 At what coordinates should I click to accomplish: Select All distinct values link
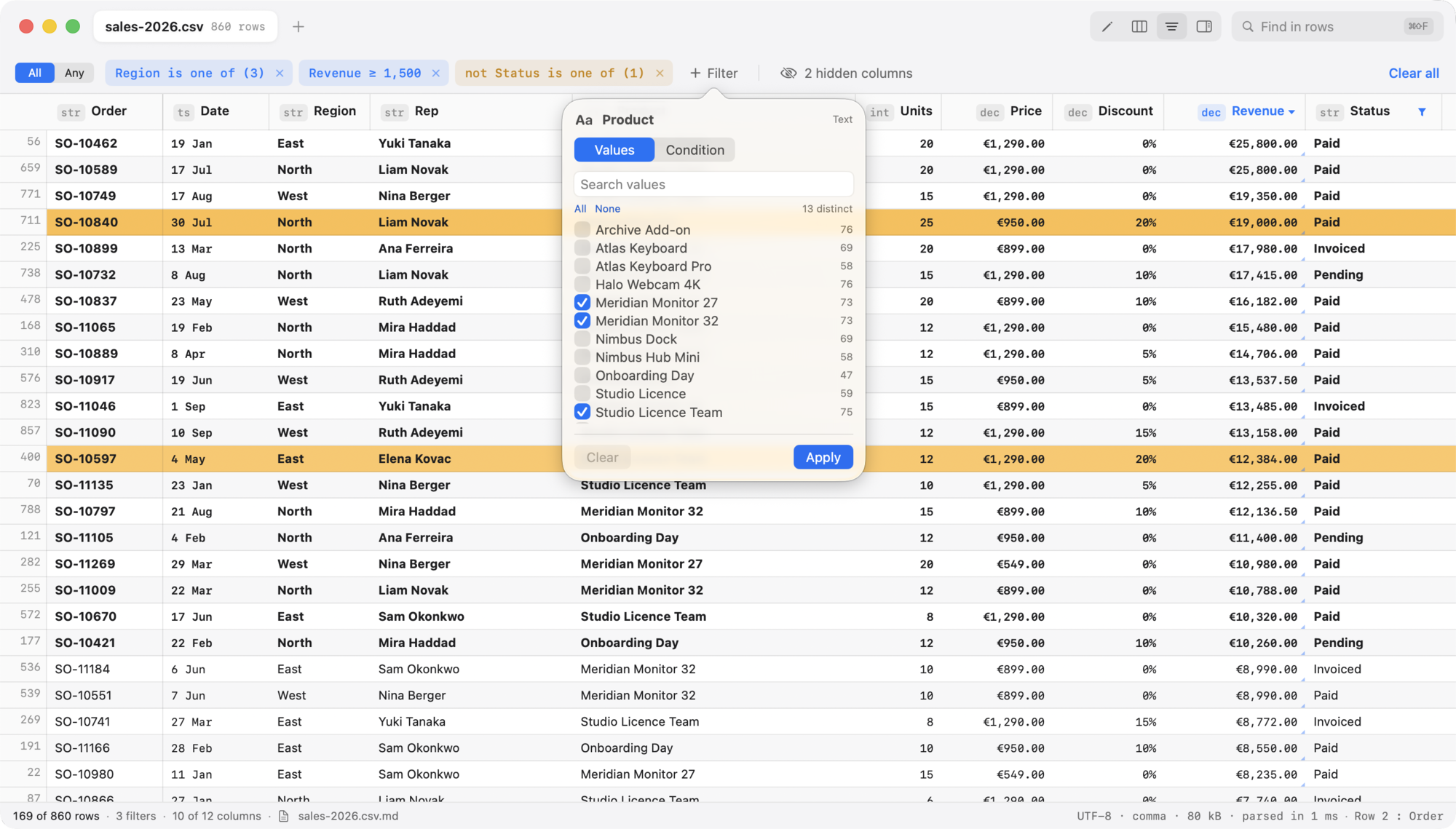tap(580, 209)
